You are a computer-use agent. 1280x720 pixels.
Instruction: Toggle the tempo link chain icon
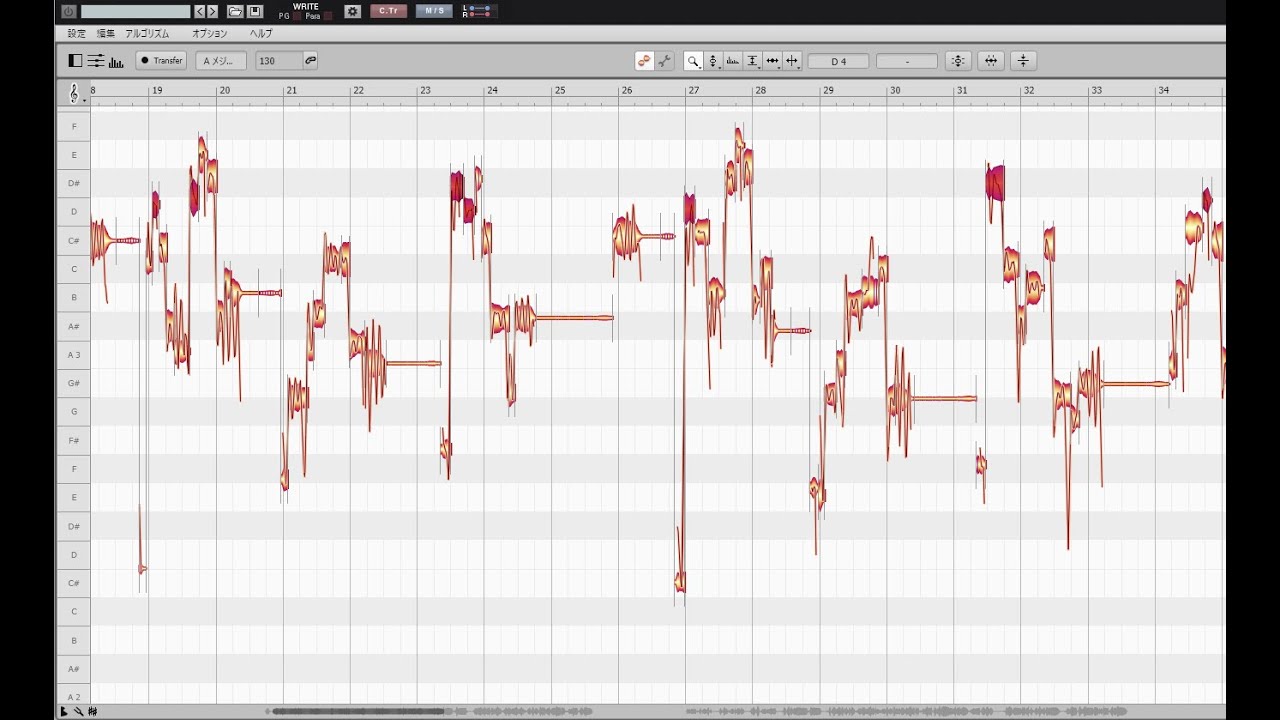[x=311, y=61]
